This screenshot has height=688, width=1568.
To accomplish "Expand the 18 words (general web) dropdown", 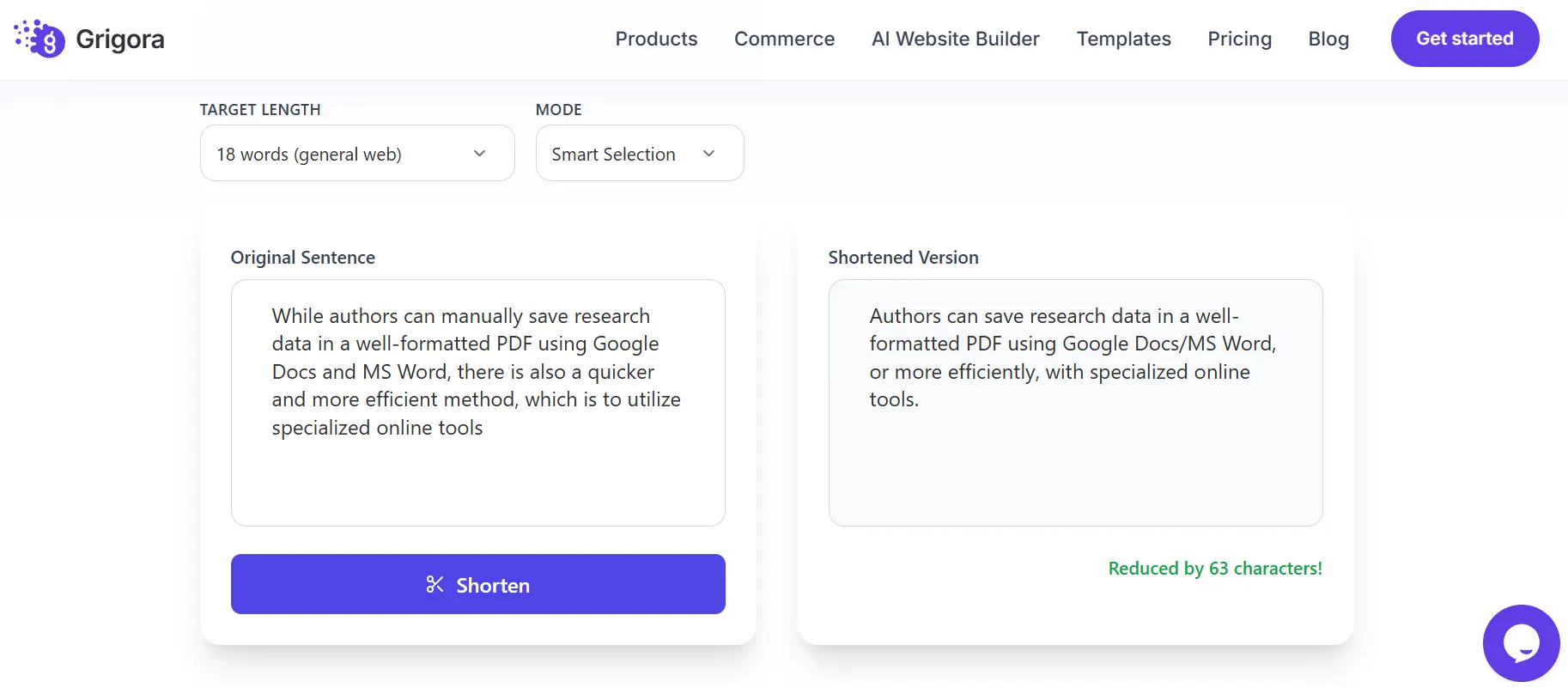I will (x=357, y=153).
